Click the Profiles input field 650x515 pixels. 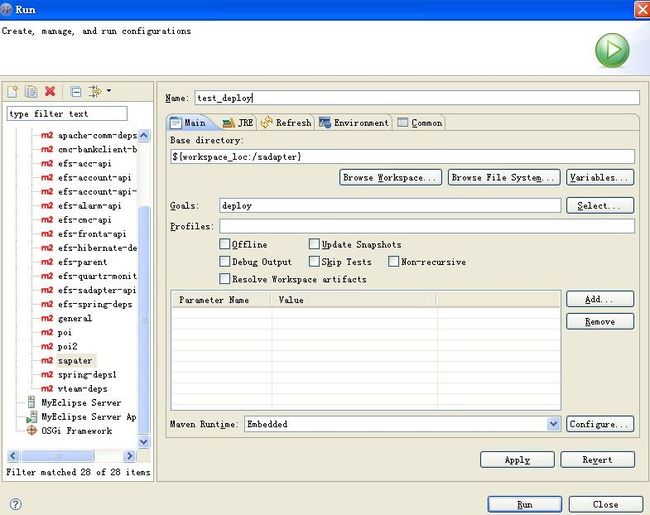(x=427, y=226)
